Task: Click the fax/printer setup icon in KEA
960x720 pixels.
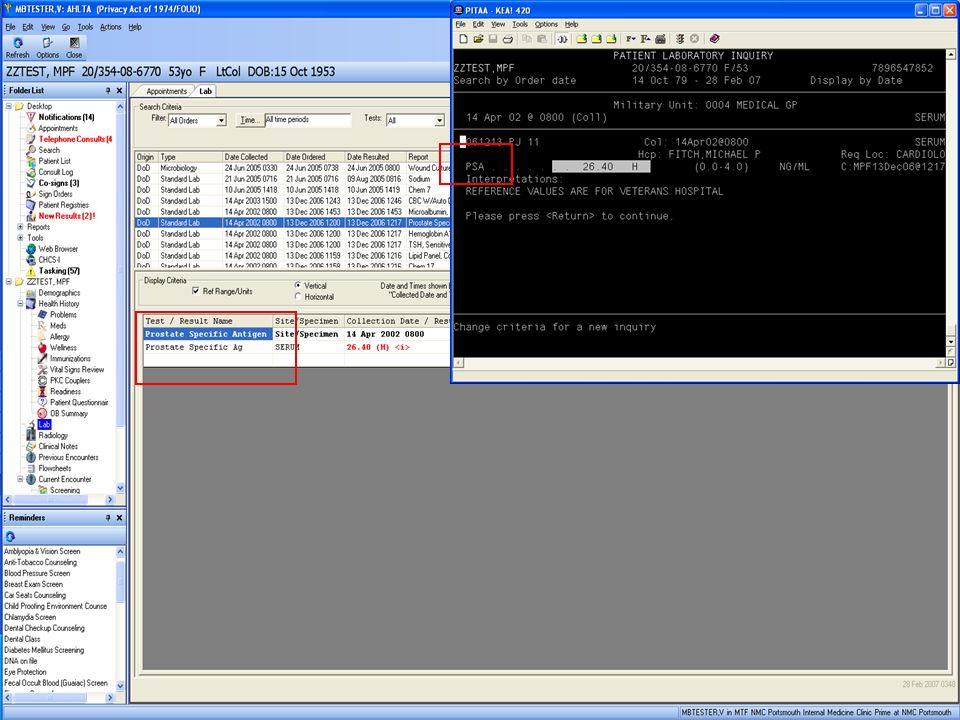Action: (660, 39)
